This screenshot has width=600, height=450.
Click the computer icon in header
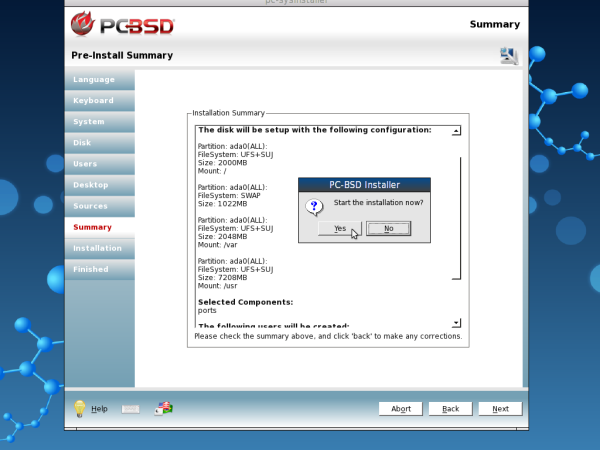[509, 56]
